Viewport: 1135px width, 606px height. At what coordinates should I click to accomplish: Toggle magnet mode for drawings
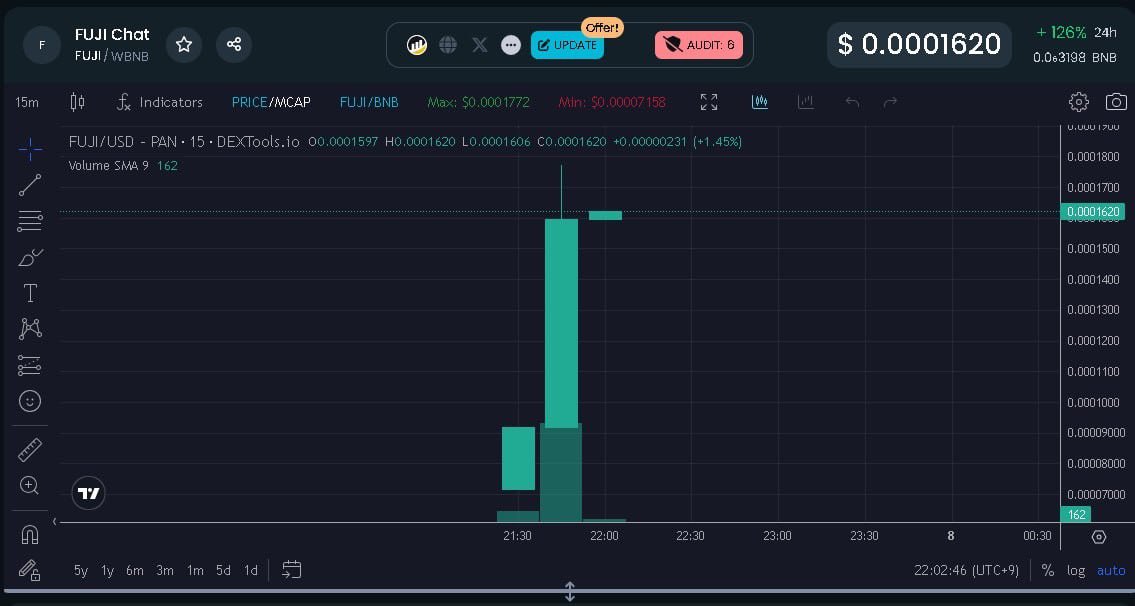point(30,535)
